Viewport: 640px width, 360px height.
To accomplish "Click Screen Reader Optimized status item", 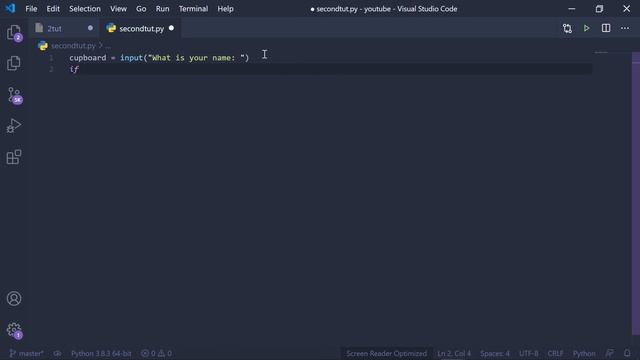I will (x=387, y=353).
